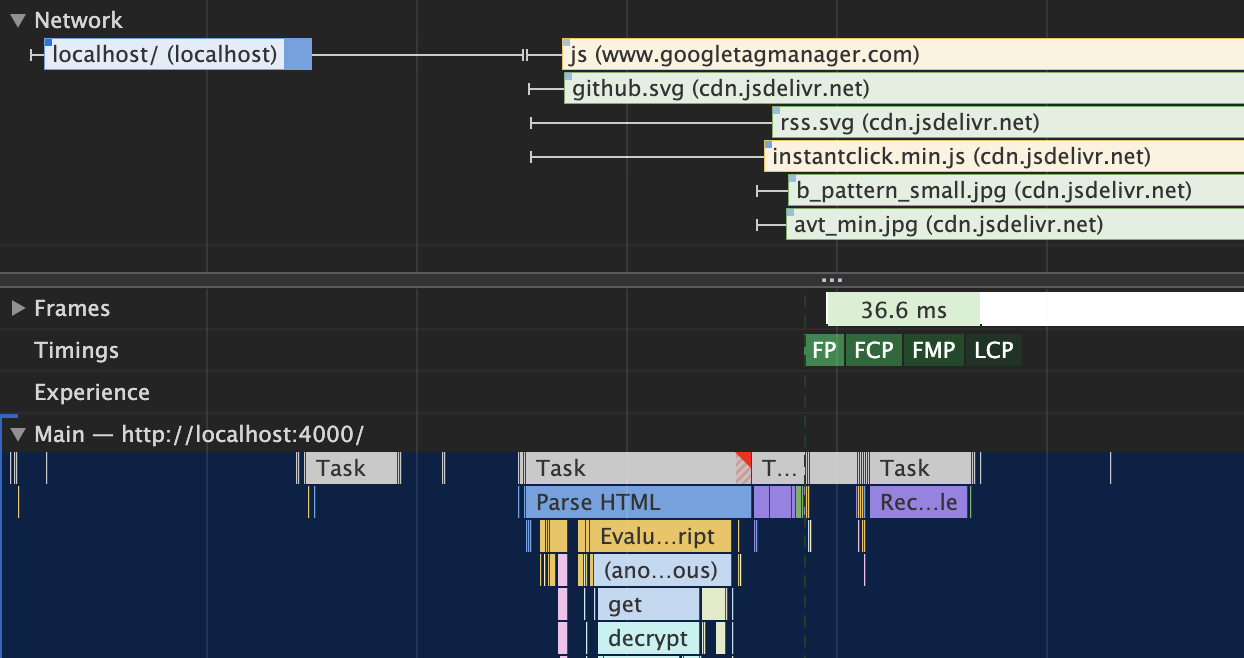Click the FMP timing marker
Image resolution: width=1244 pixels, height=658 pixels.
click(x=933, y=351)
